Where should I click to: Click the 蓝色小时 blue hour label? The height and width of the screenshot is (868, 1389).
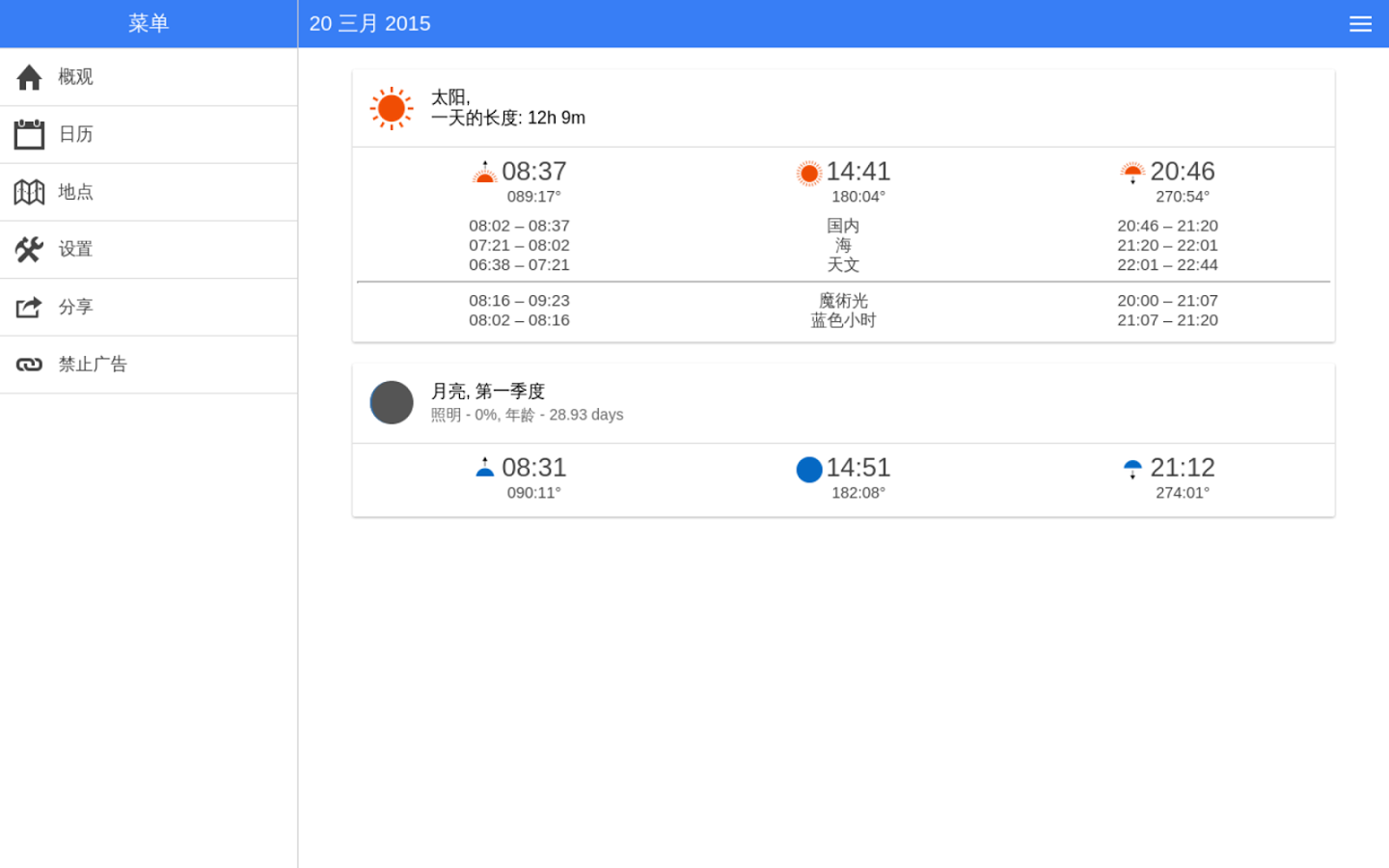[x=843, y=320]
